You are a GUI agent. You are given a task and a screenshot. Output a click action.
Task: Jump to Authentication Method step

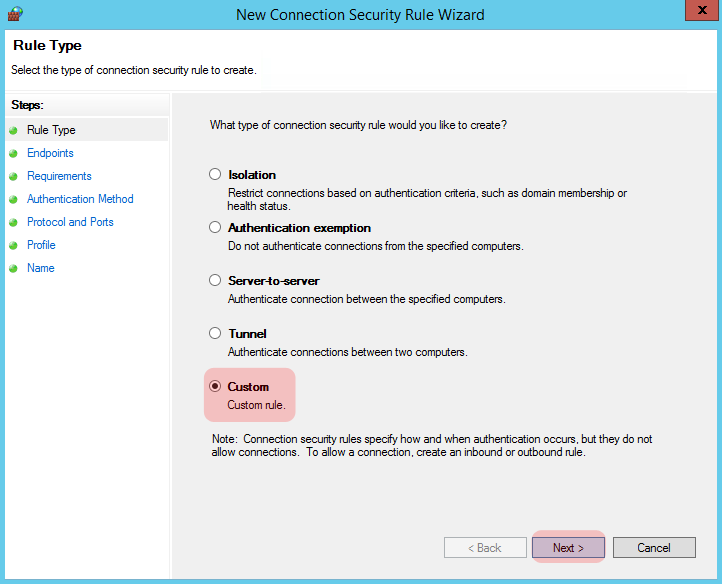tap(80, 199)
